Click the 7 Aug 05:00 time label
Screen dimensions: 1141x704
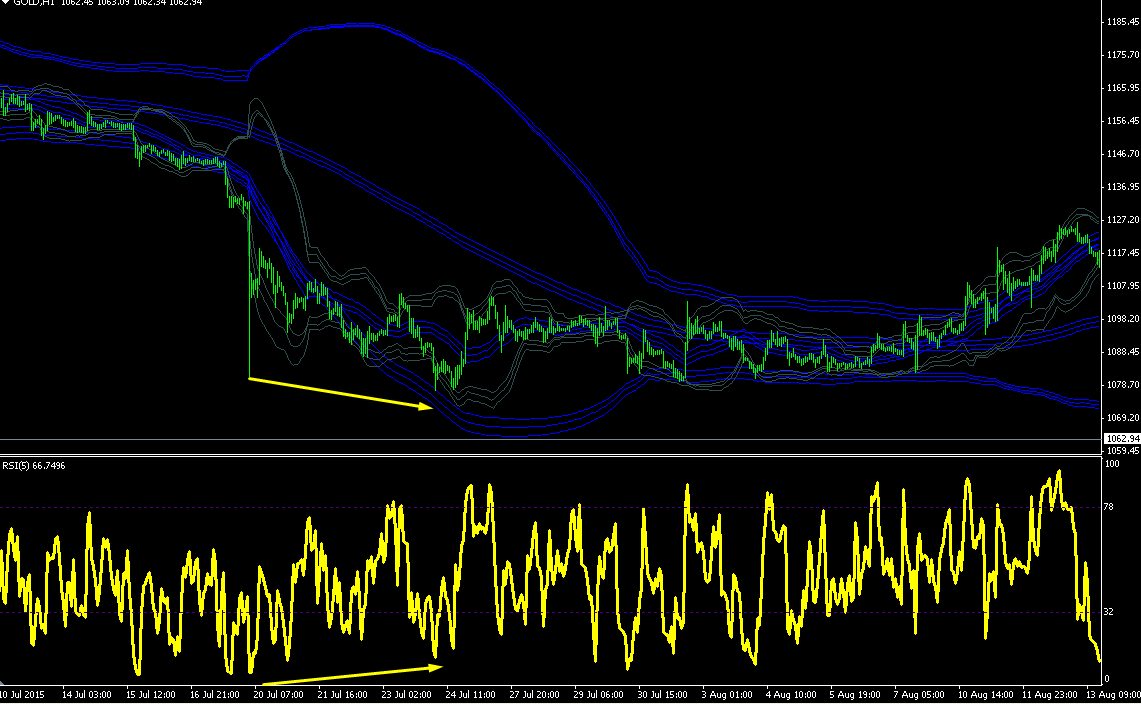pyautogui.click(x=919, y=695)
